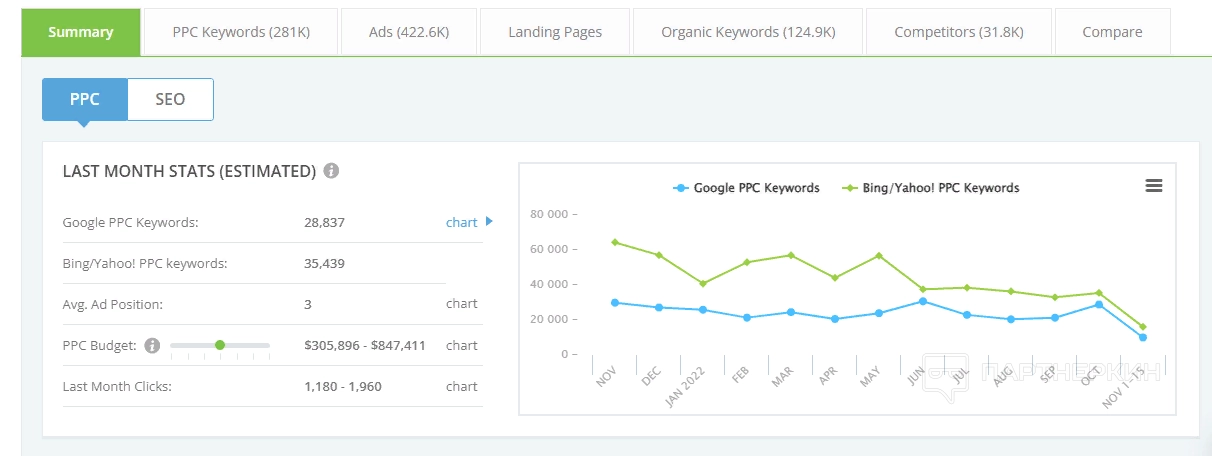
Task: Show chart for Avg. Ad Position
Action: pos(462,303)
